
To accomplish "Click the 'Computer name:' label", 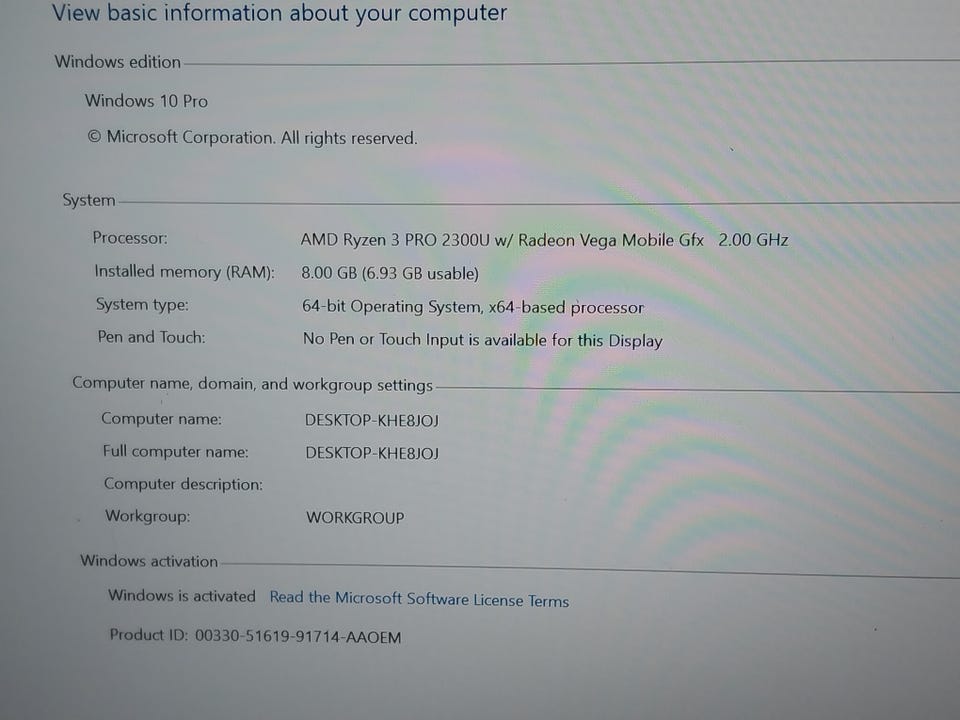I will pos(162,419).
